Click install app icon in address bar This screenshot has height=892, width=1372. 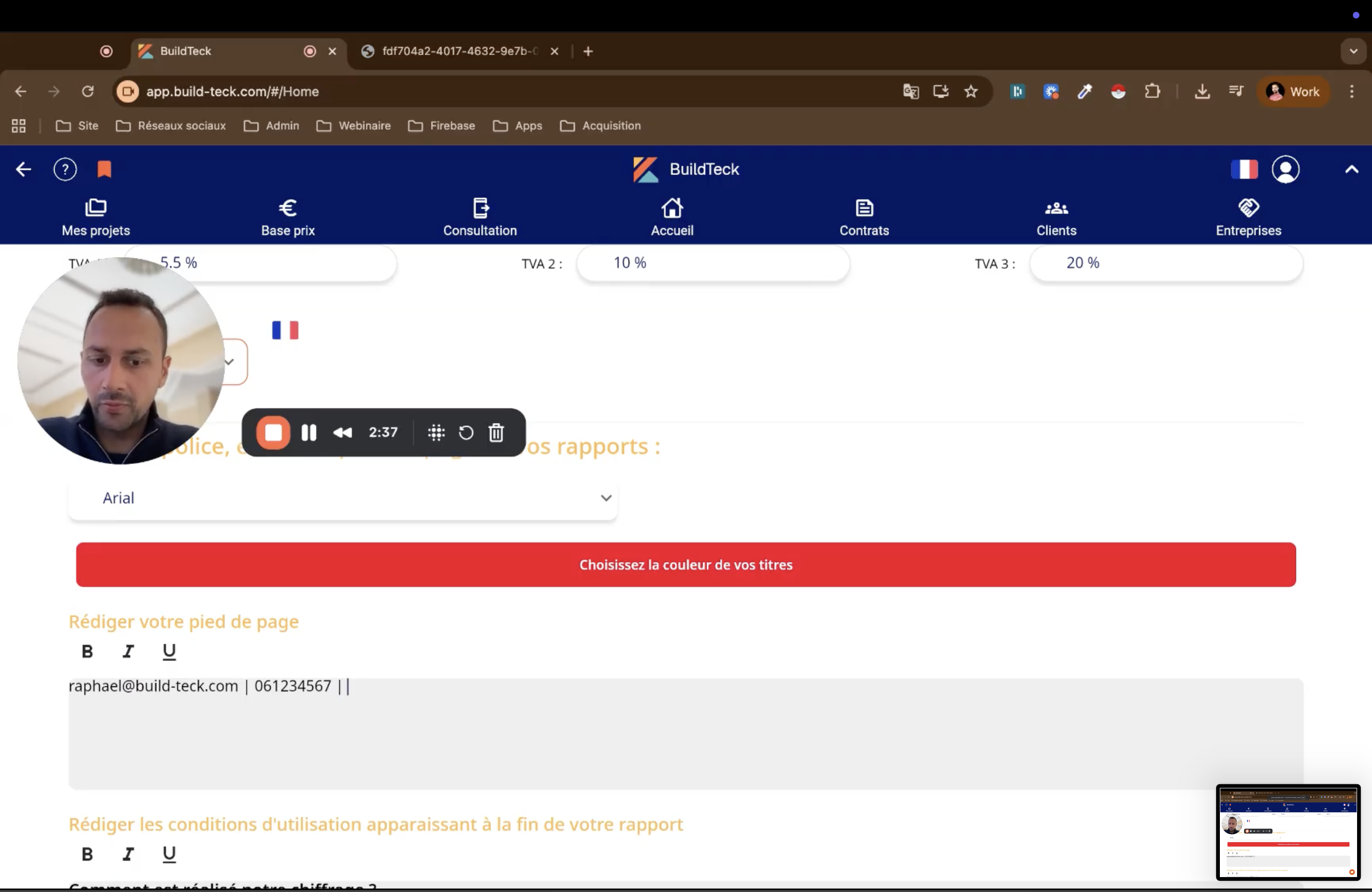point(941,91)
